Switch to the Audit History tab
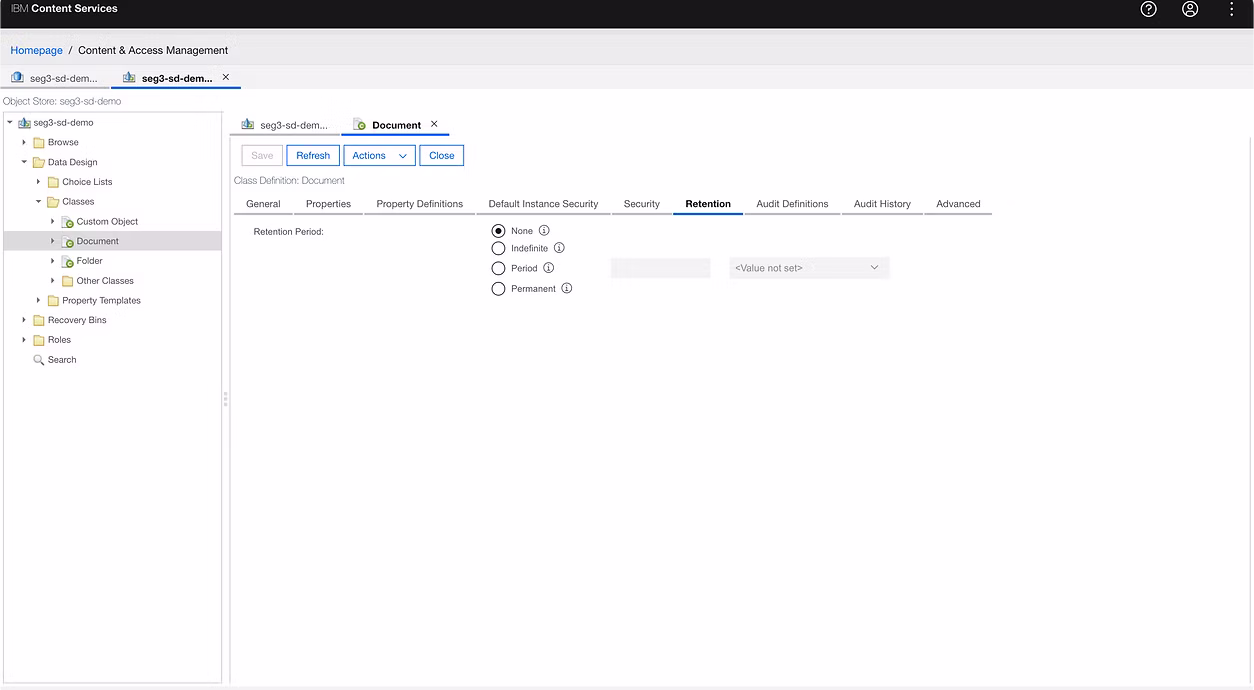This screenshot has height=690, width=1254. 882,204
